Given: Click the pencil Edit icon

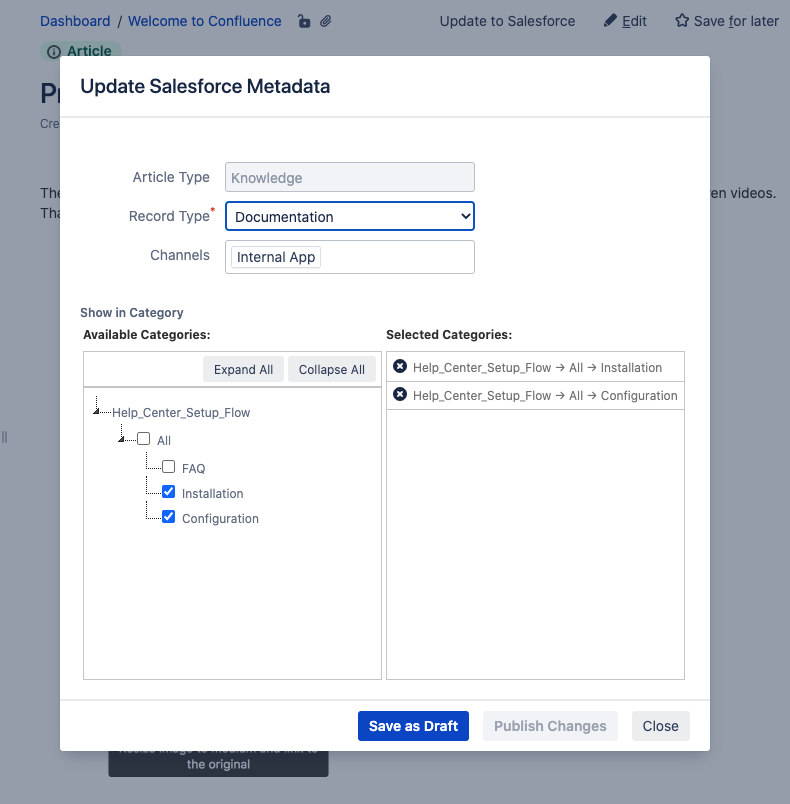Looking at the screenshot, I should click(x=610, y=21).
